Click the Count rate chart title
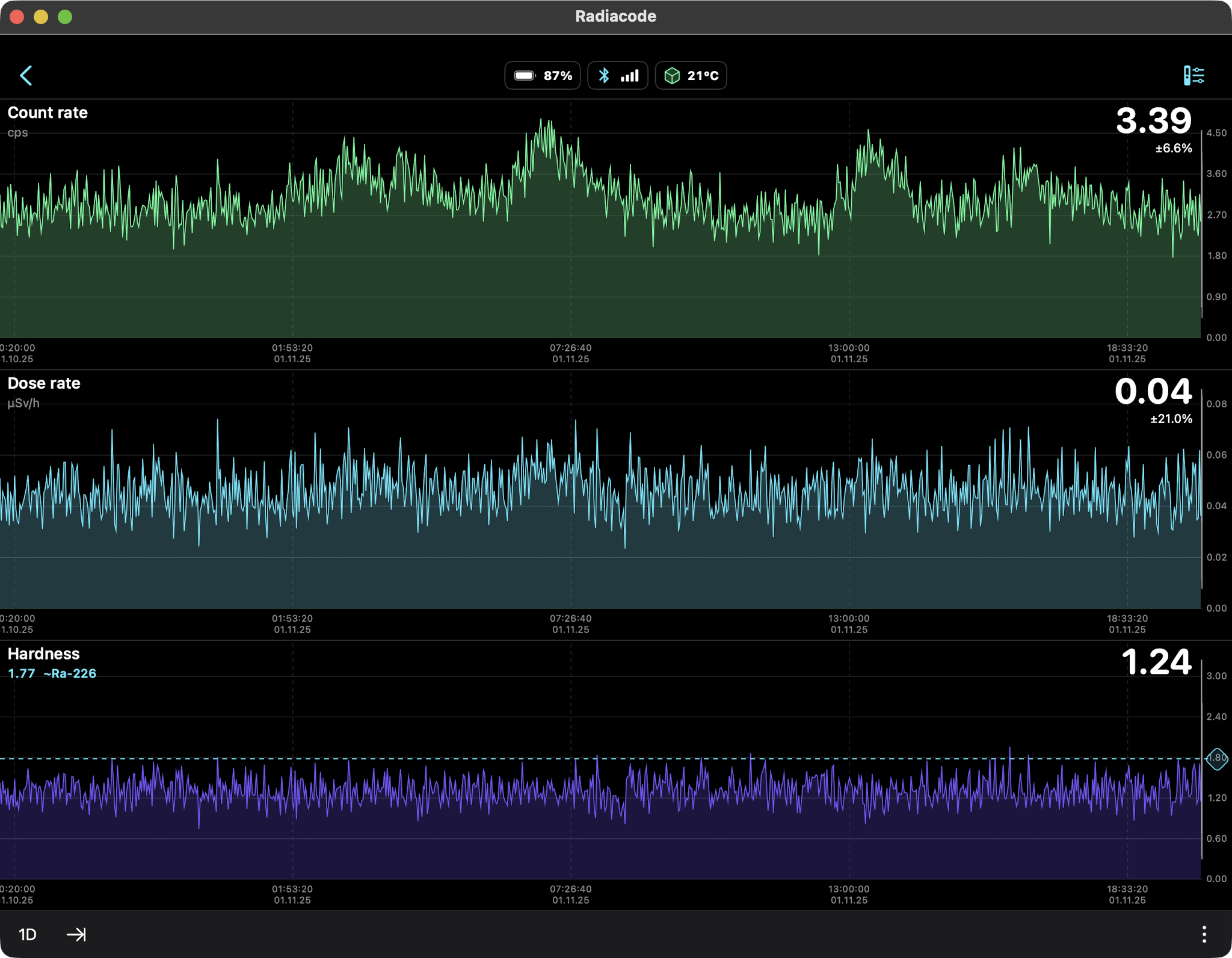 [x=48, y=113]
